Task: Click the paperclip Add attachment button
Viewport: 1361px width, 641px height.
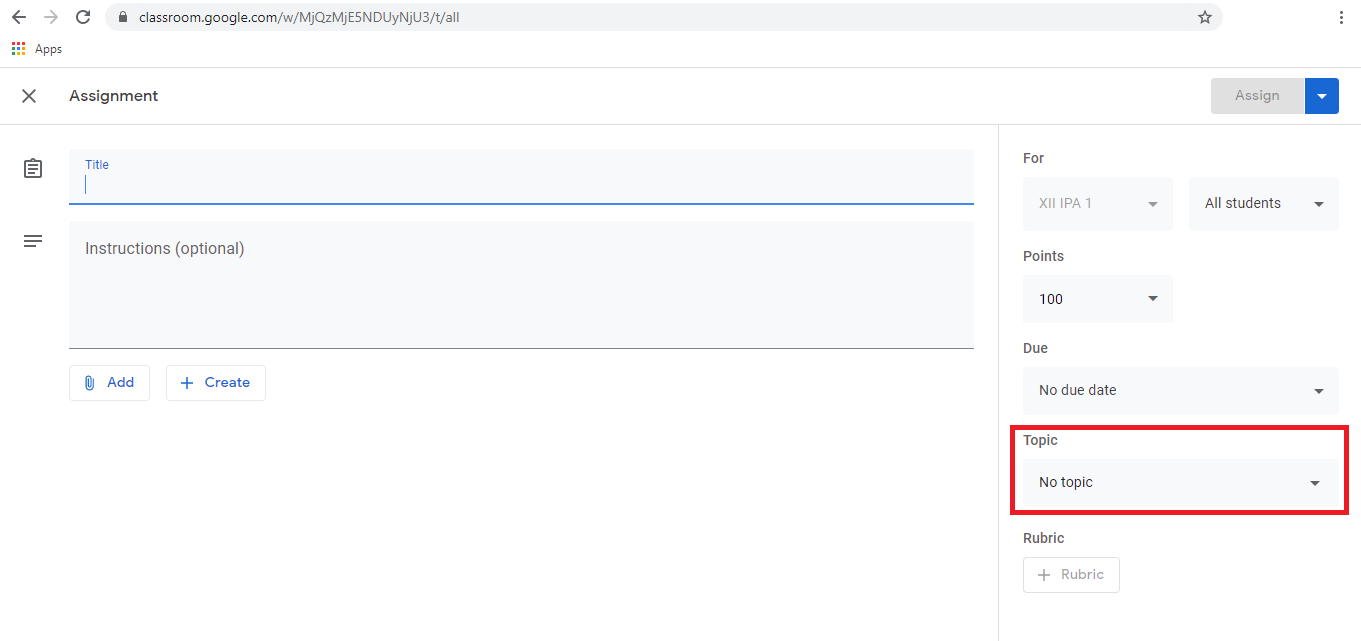Action: 109,382
